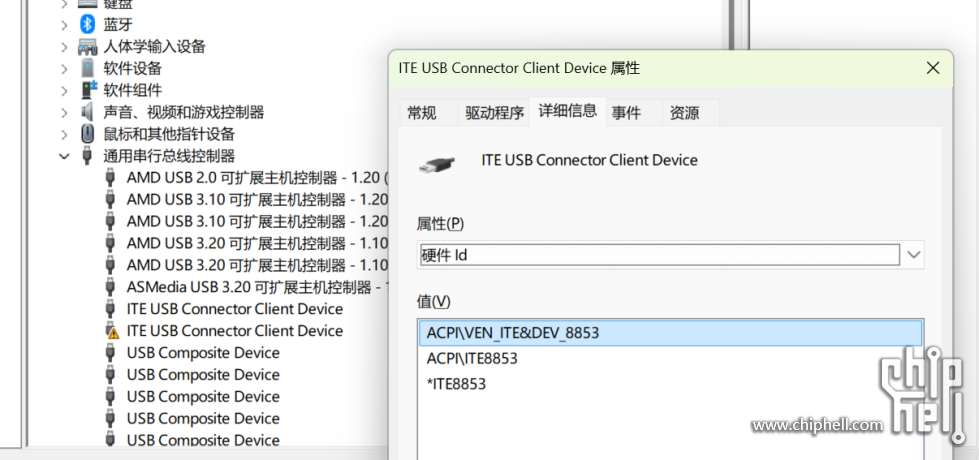Click the 软件设备 device icon
Viewport: 979px width, 460px height.
pos(87,68)
